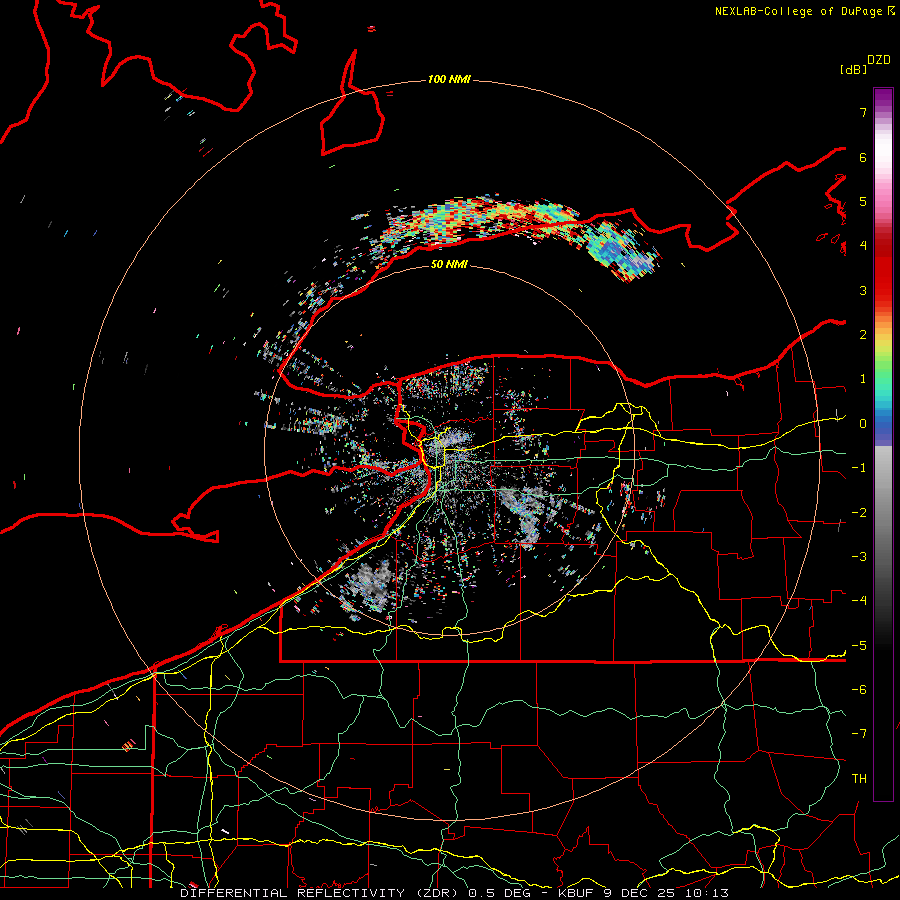Click the 5 value on the color scale

863,201
